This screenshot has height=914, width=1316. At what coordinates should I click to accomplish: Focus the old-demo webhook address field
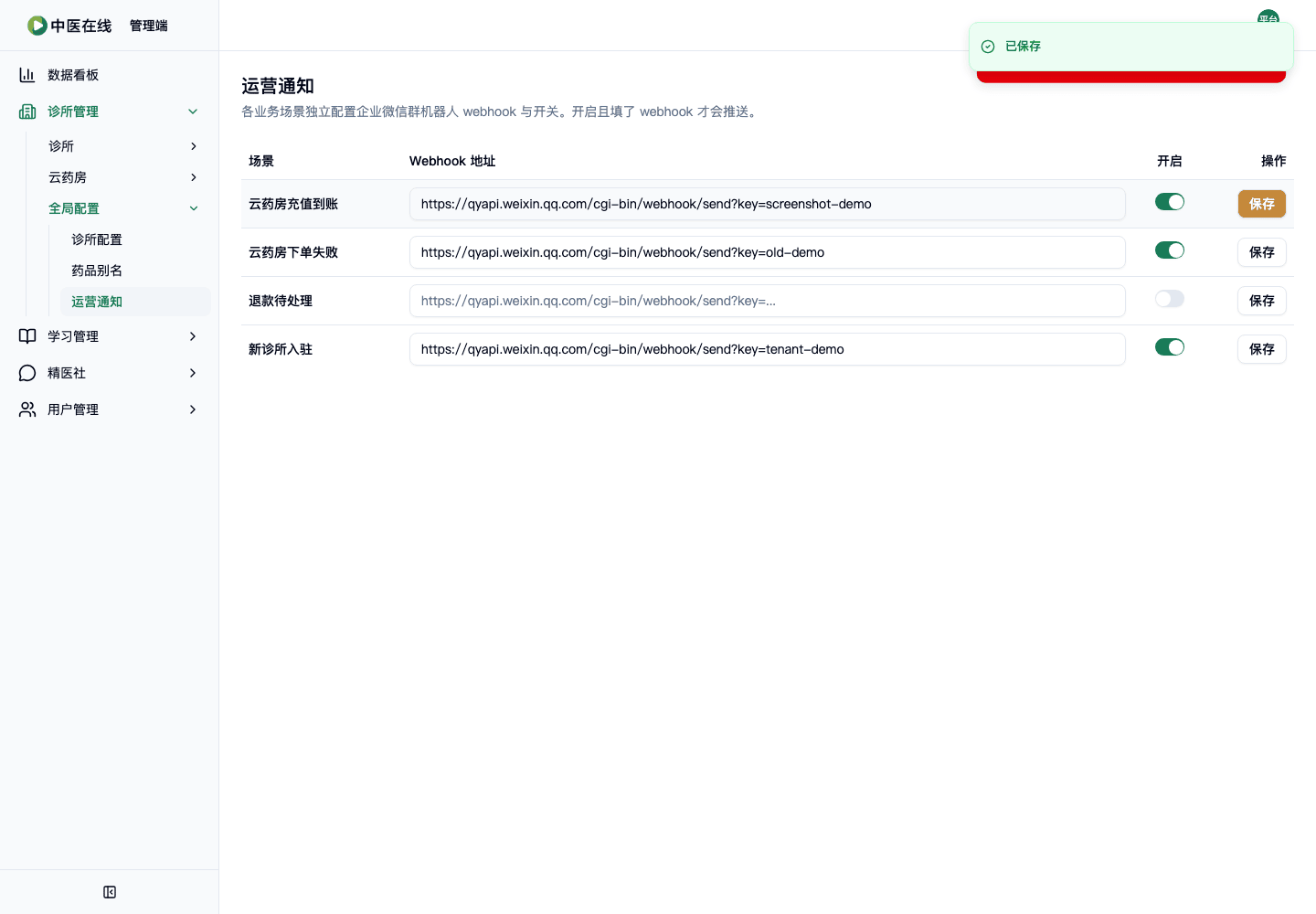(x=768, y=252)
